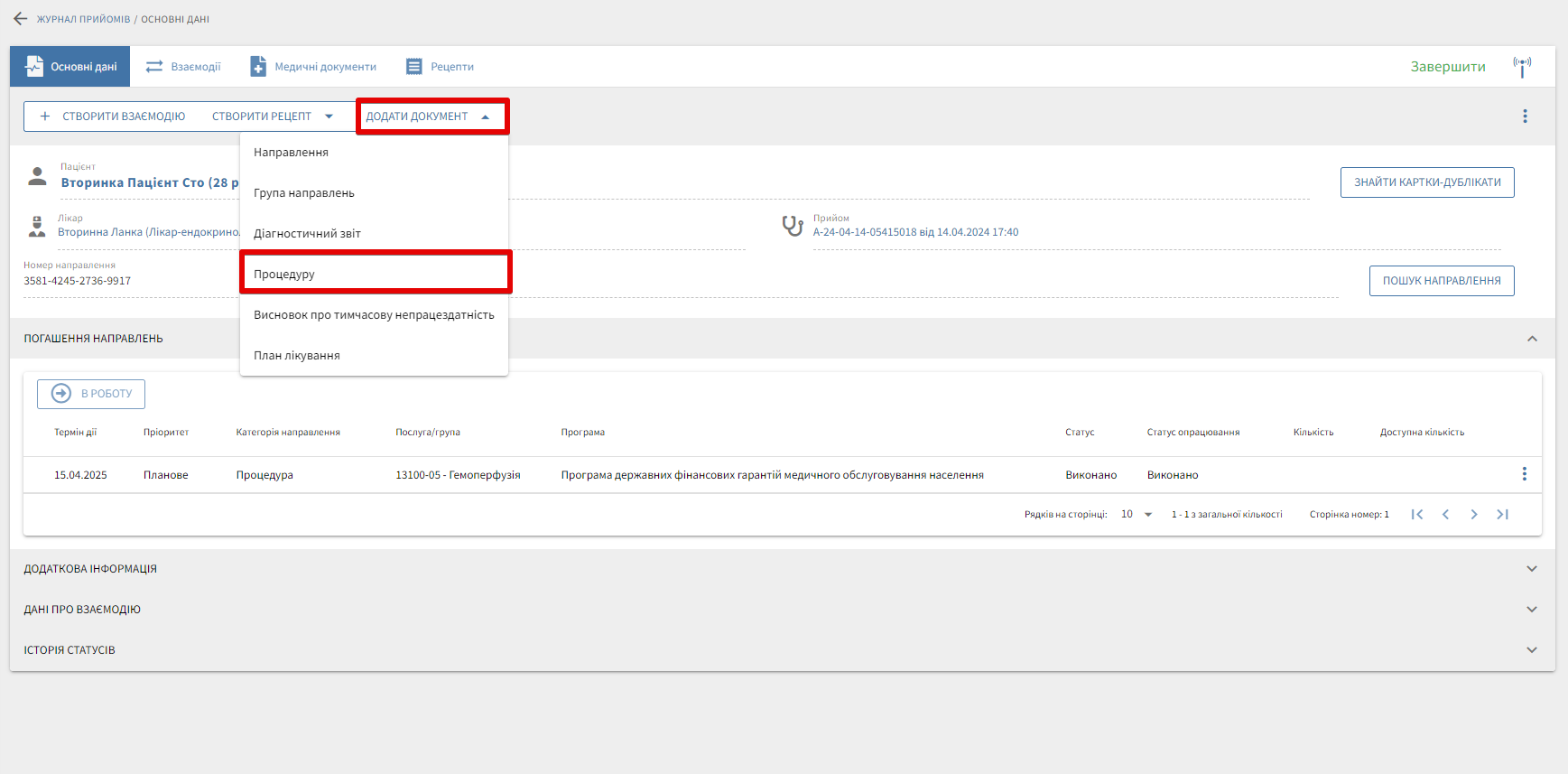This screenshot has height=774, width=1568.
Task: Open the three-dot menu in the toolbar
Action: pos(1525,117)
